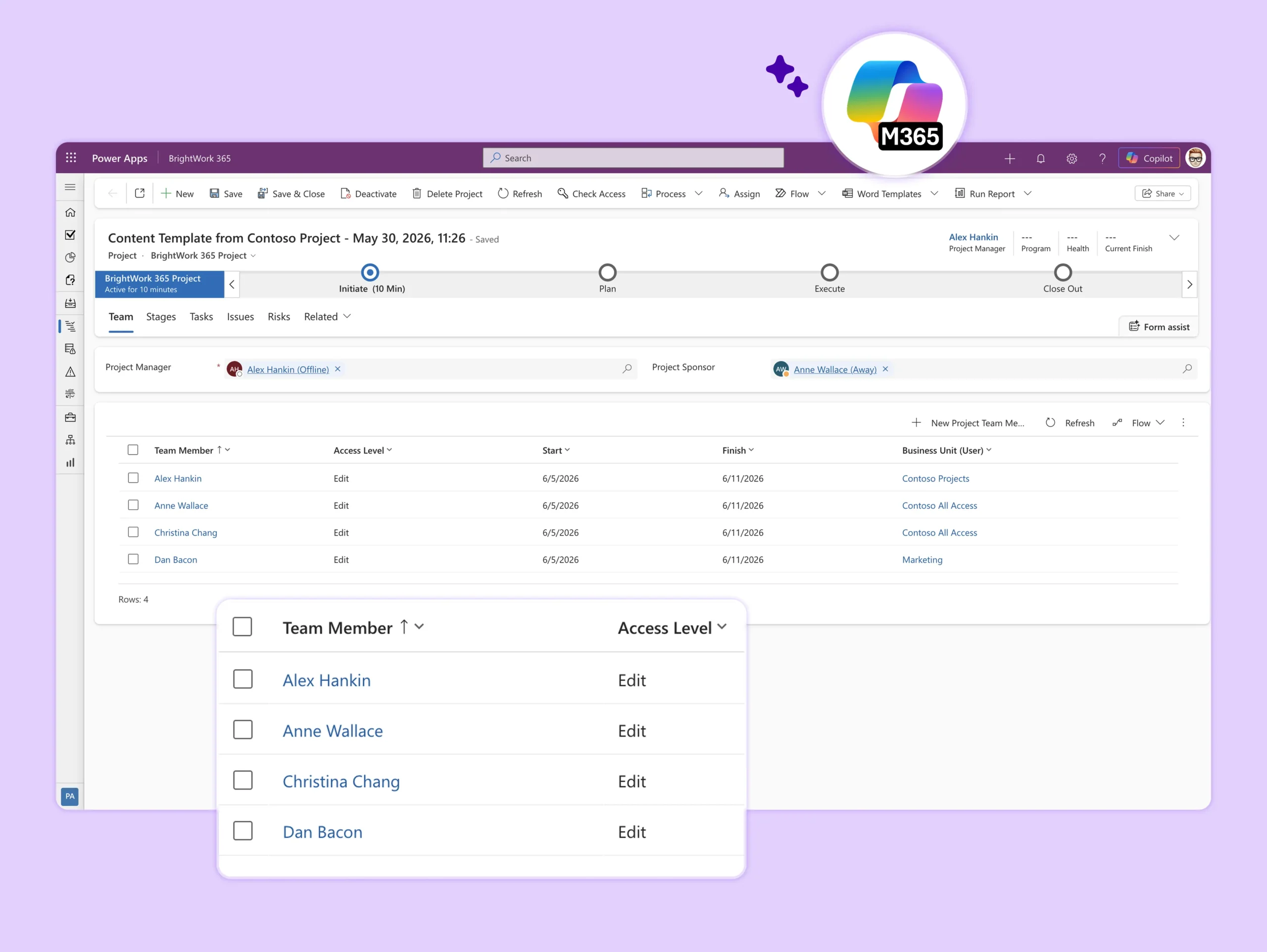Toggle select-all checkbox in small grid header
This screenshot has height=952, width=1267.
pos(133,450)
